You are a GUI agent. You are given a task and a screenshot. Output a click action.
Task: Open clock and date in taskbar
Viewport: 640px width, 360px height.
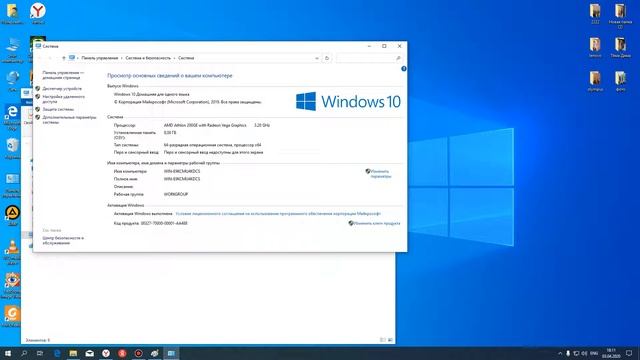click(x=611, y=353)
